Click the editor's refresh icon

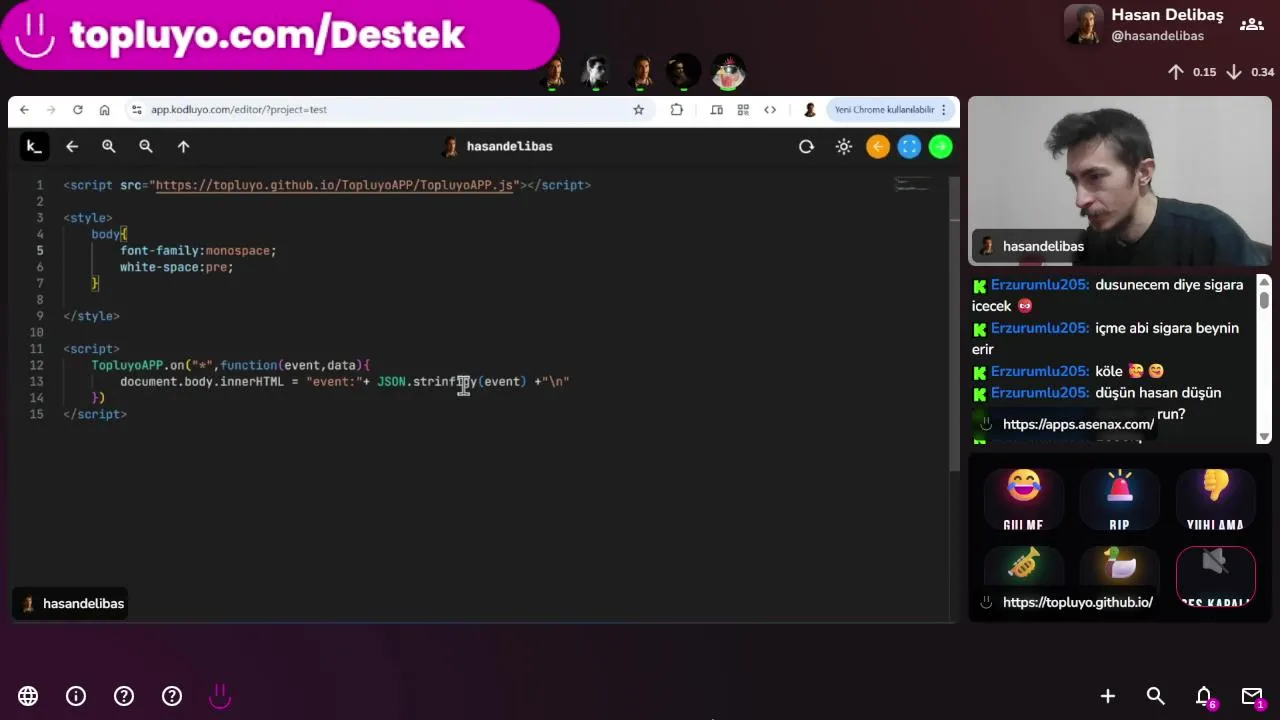coord(806,147)
